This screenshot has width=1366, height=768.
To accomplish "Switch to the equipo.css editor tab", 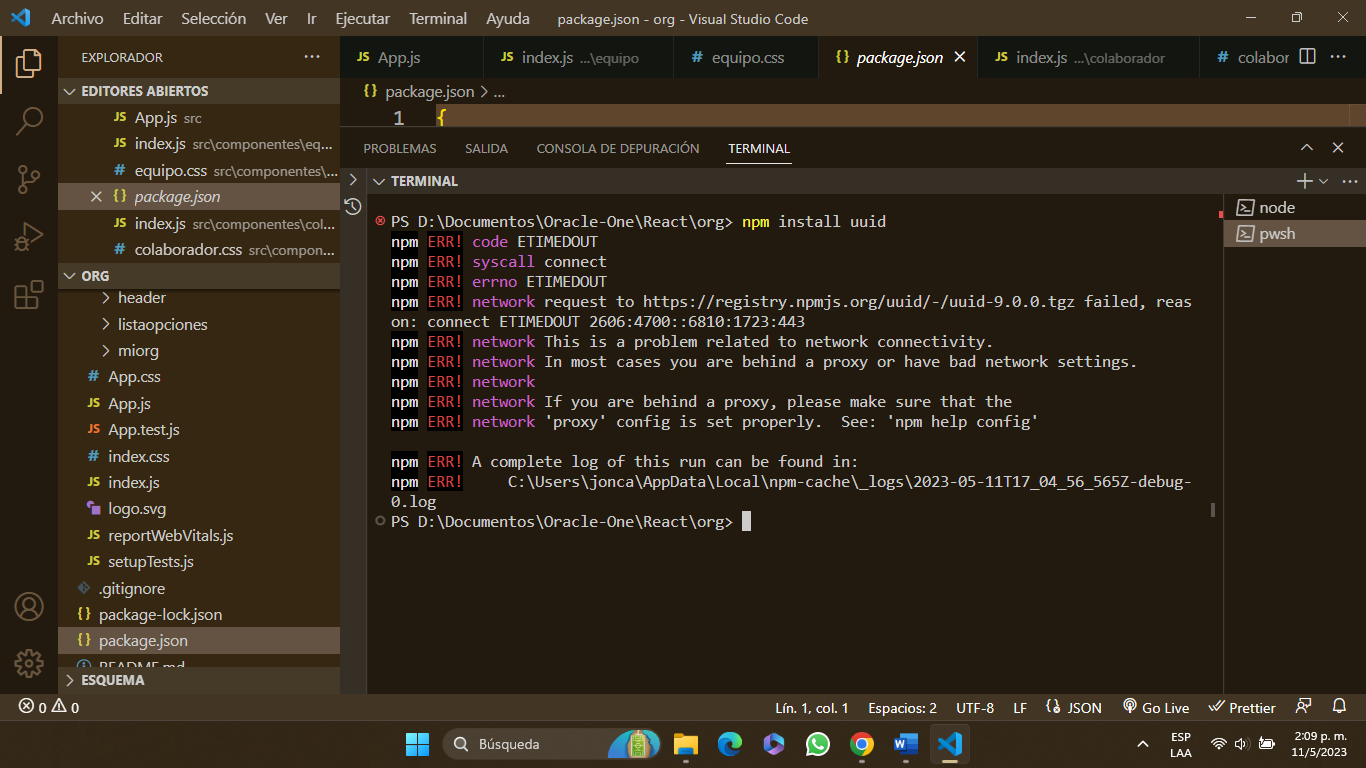I will click(746, 58).
